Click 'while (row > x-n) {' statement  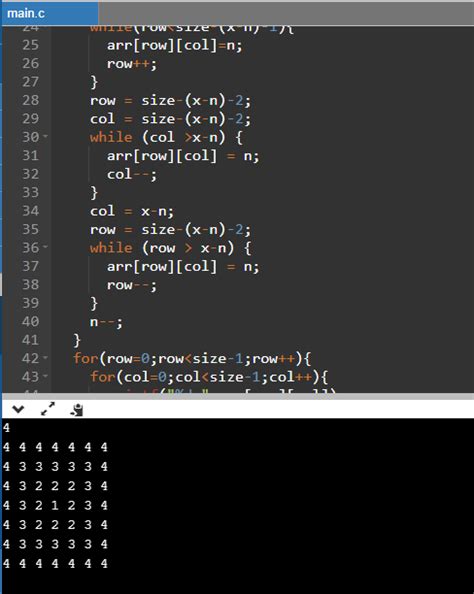tap(170, 248)
